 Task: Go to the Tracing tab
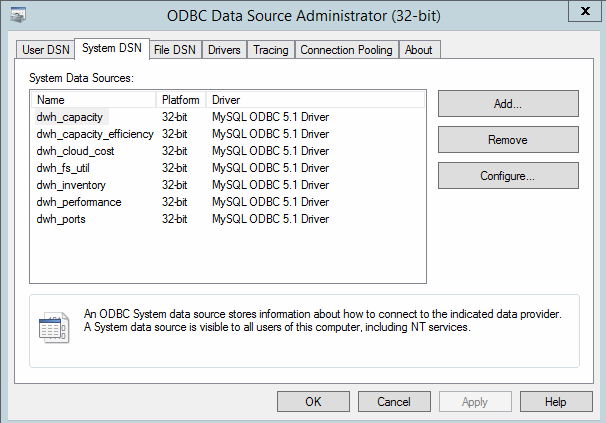[x=270, y=50]
